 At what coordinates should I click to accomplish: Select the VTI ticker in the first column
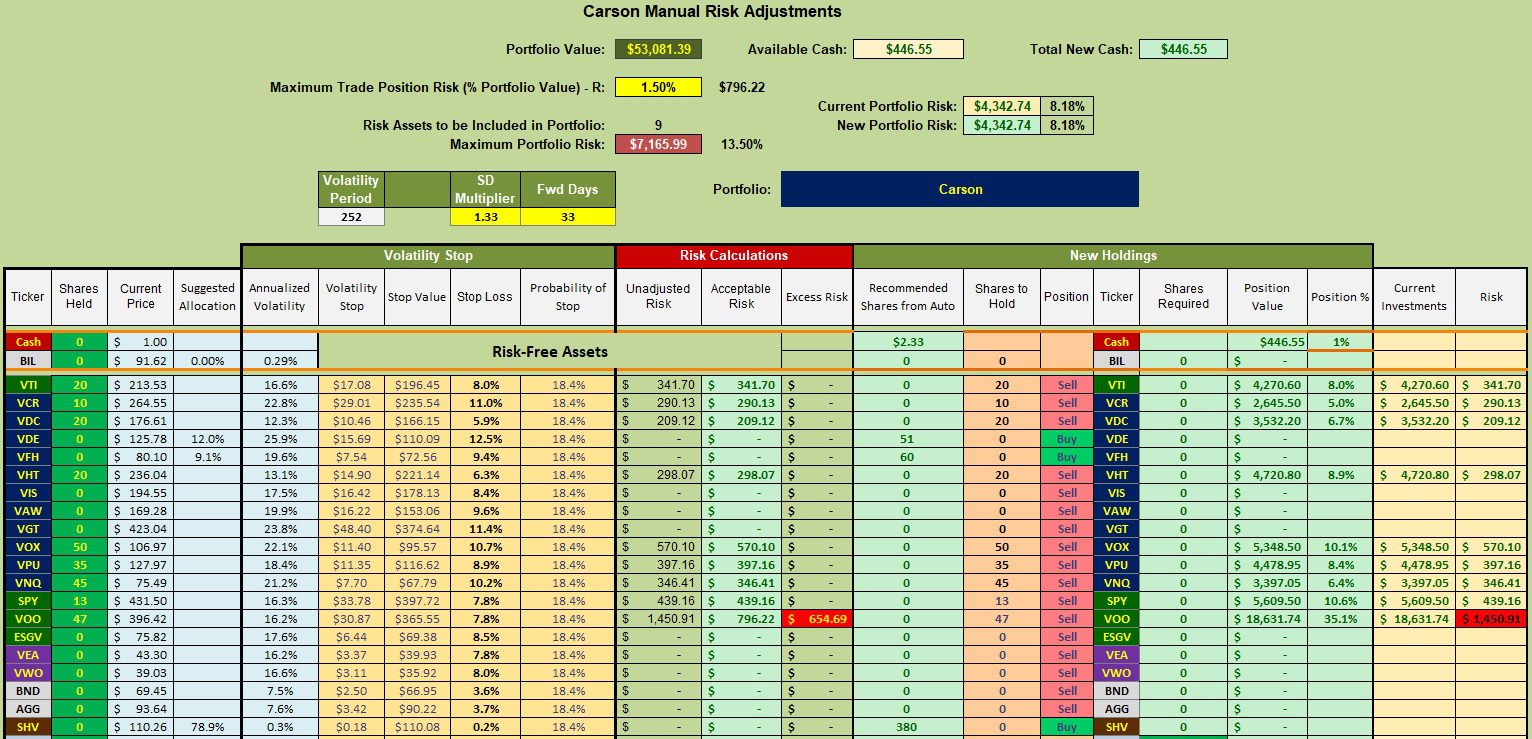pyautogui.click(x=28, y=385)
